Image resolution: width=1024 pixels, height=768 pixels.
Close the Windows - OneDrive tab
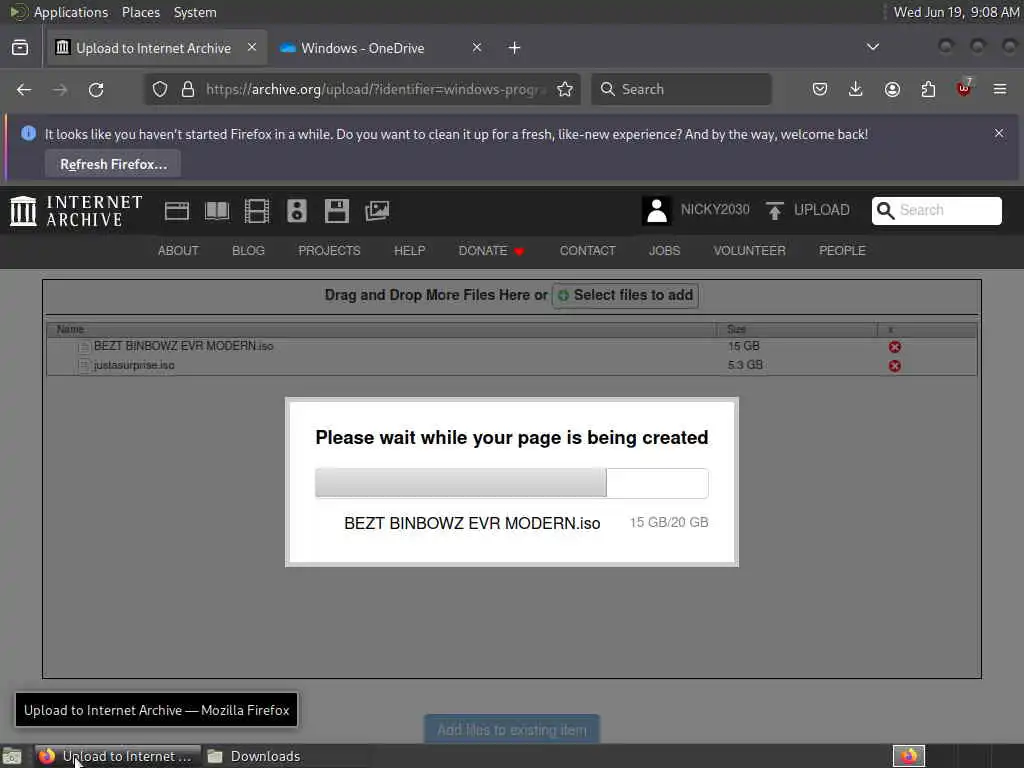coord(477,48)
